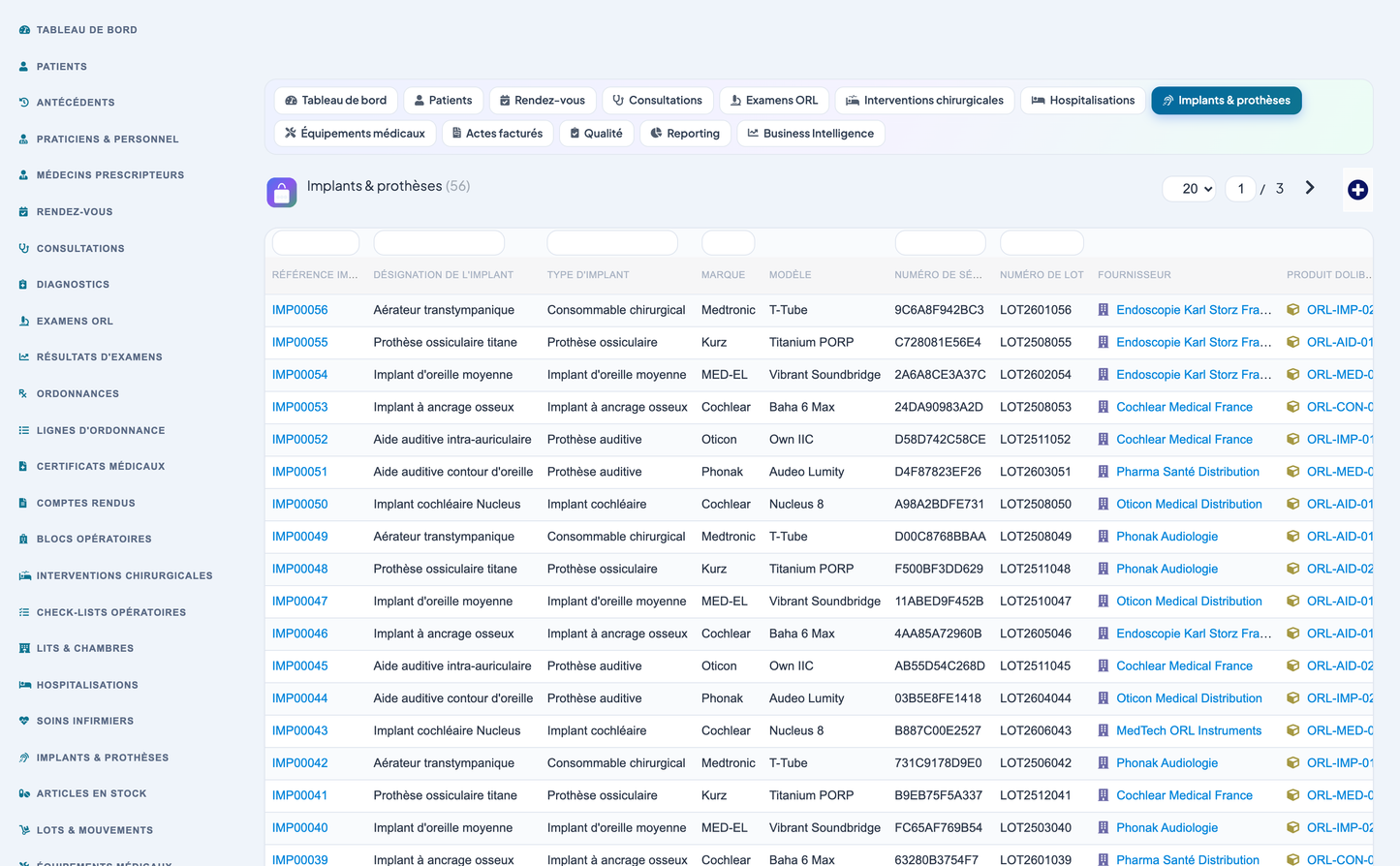1400x866 pixels.
Task: Click the Numéro de lot filter field
Action: (1042, 243)
